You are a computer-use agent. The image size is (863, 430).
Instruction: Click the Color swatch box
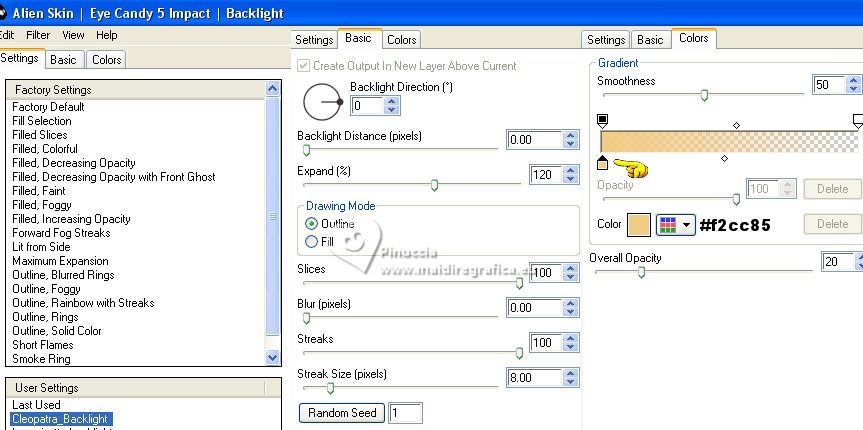[x=638, y=225]
